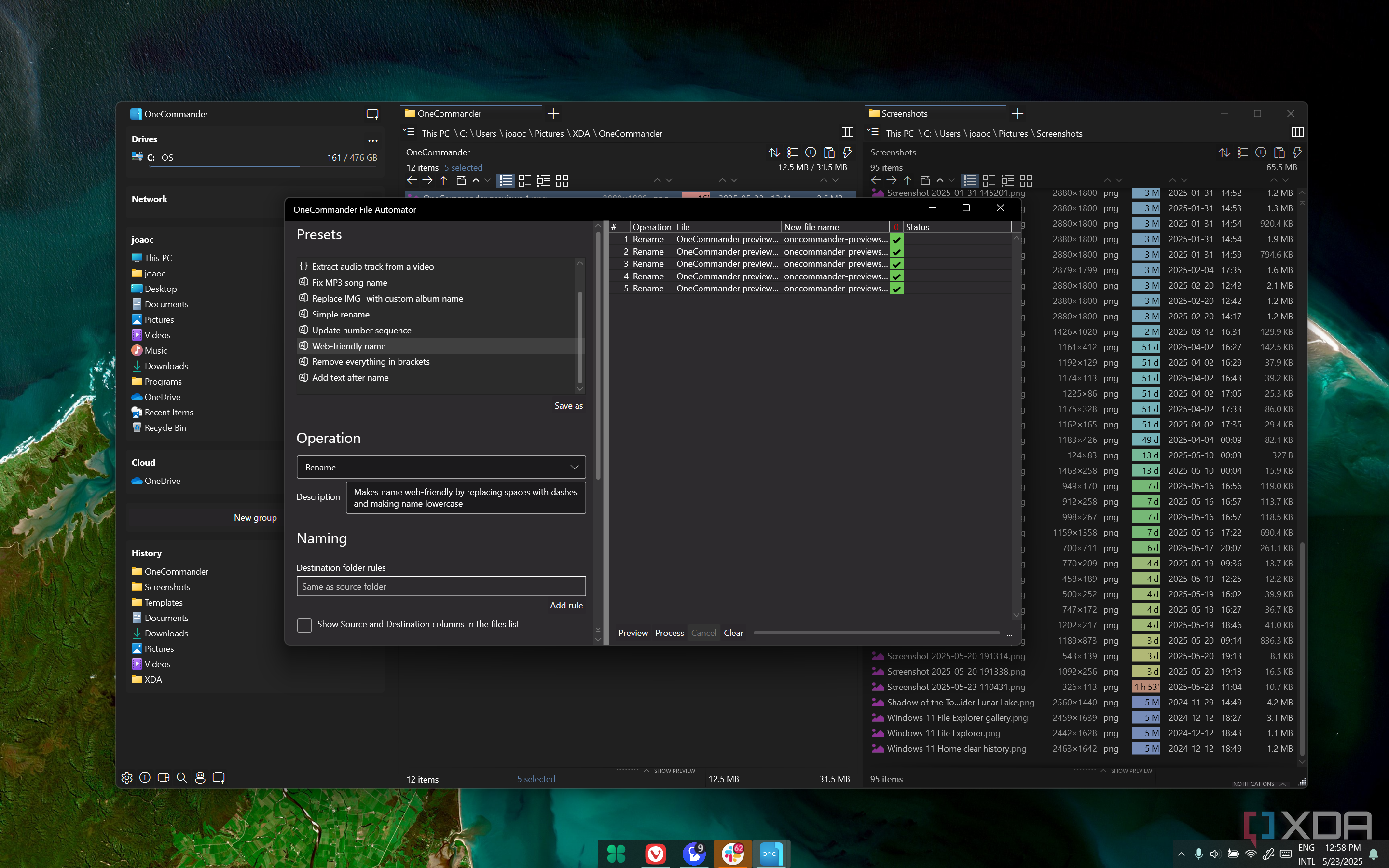Viewport: 1389px width, 868px height.
Task: Switch OneCommander pane to thumbnail grid view
Action: [x=562, y=181]
